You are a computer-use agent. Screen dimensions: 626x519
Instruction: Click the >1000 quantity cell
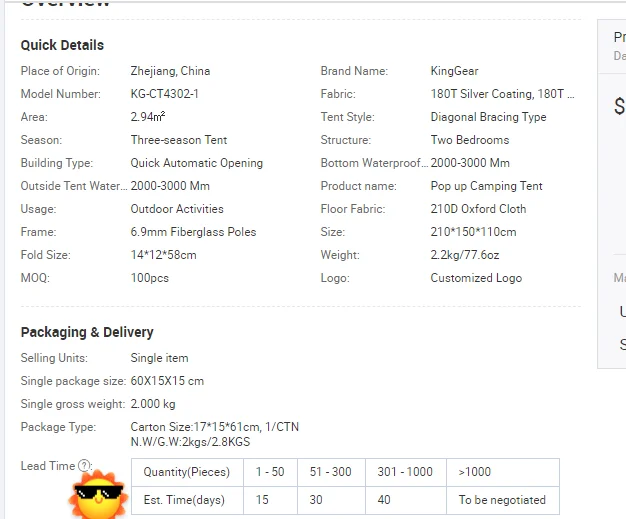503,472
